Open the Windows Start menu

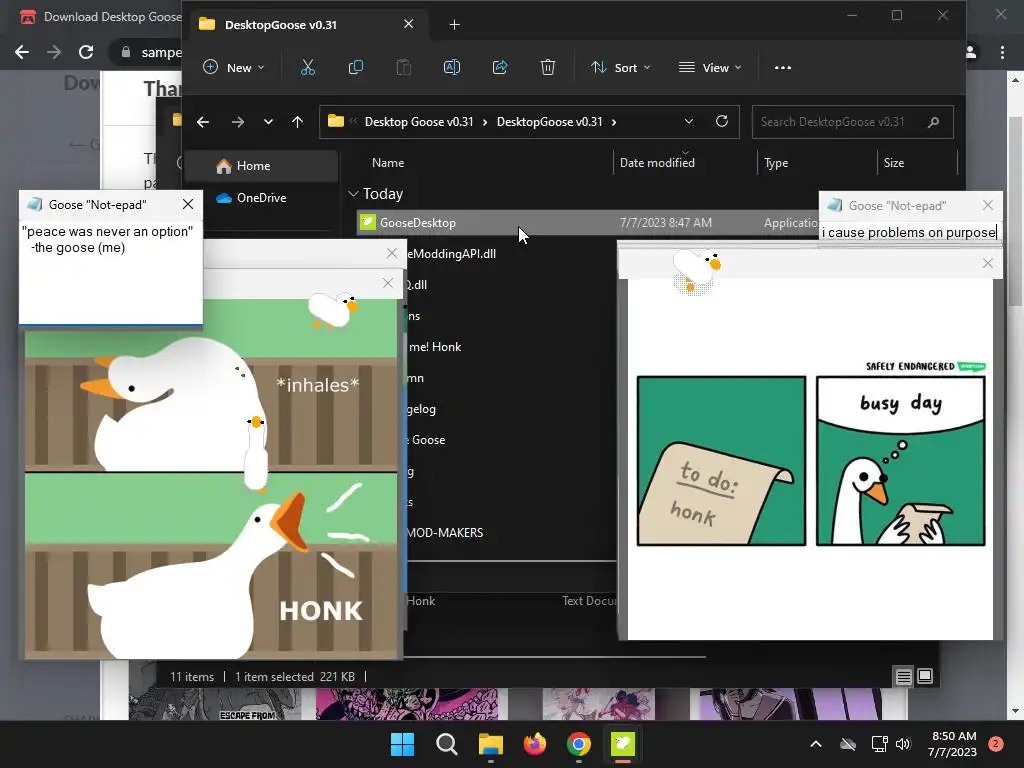pyautogui.click(x=402, y=744)
